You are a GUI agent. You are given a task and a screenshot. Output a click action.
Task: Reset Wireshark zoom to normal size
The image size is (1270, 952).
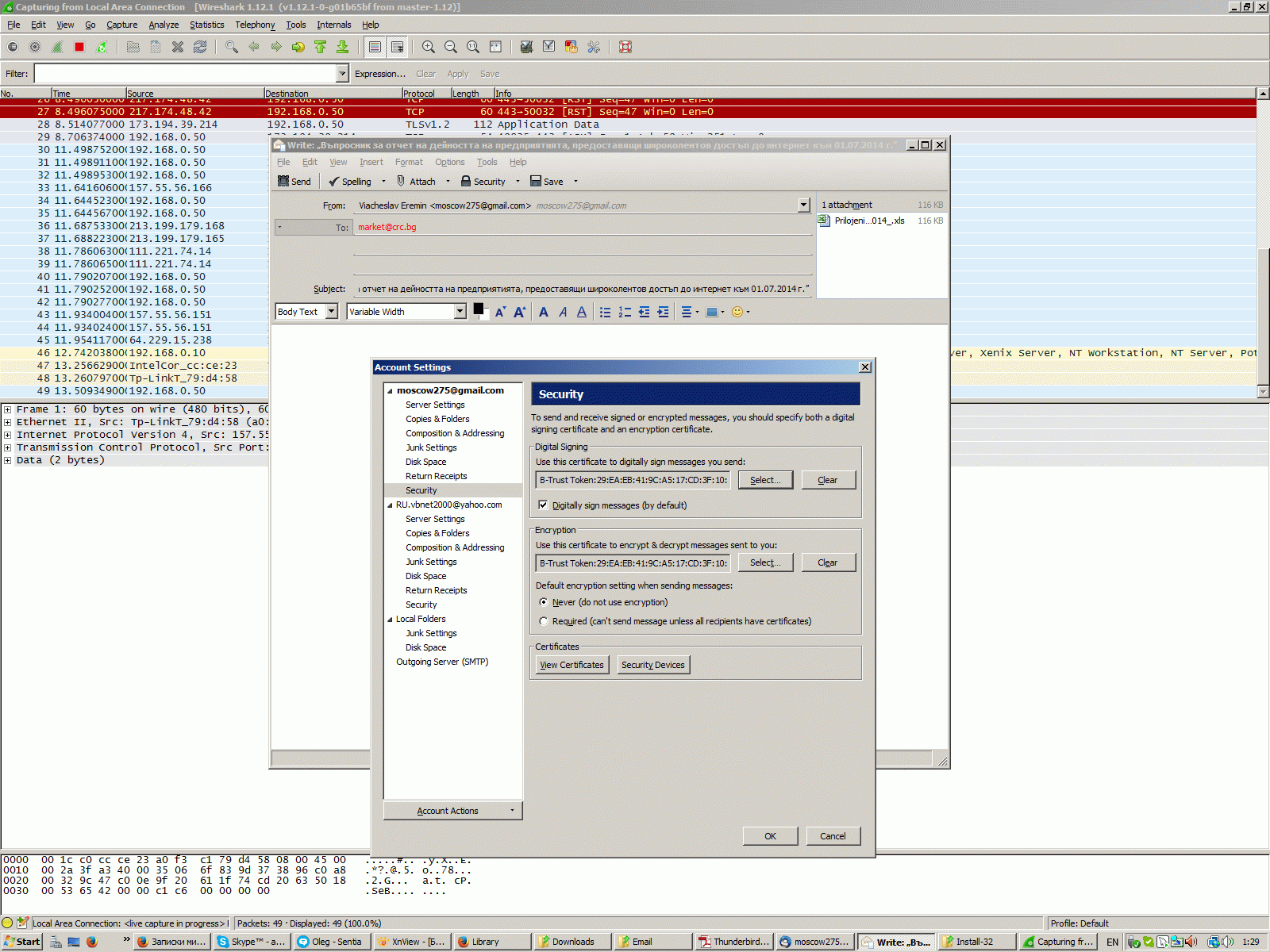click(473, 47)
